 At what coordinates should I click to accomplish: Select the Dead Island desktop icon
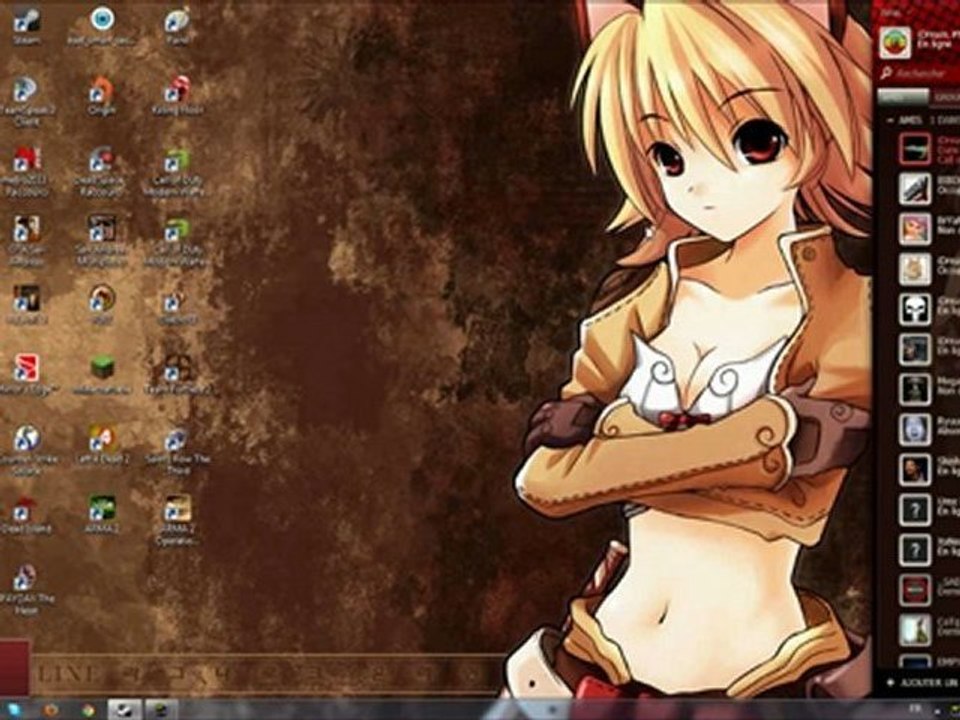point(26,514)
